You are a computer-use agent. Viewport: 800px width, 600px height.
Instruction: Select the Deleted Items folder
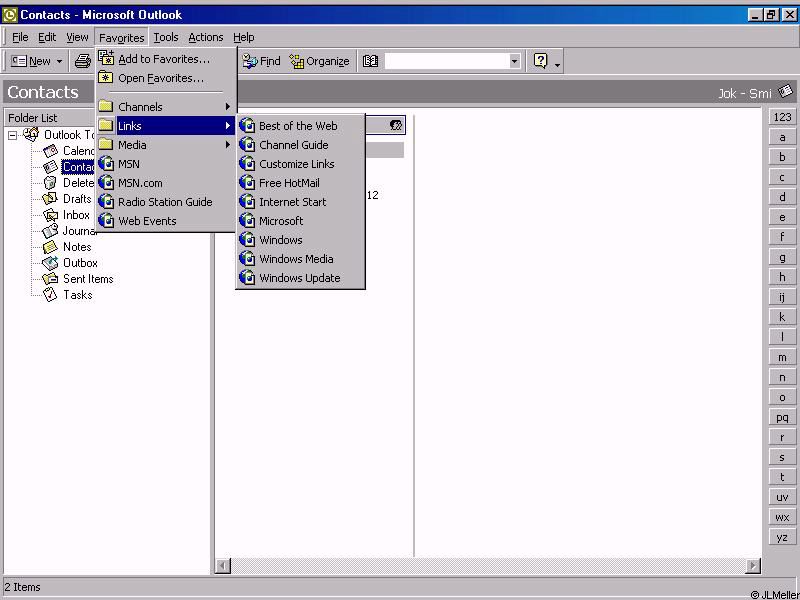[68, 183]
